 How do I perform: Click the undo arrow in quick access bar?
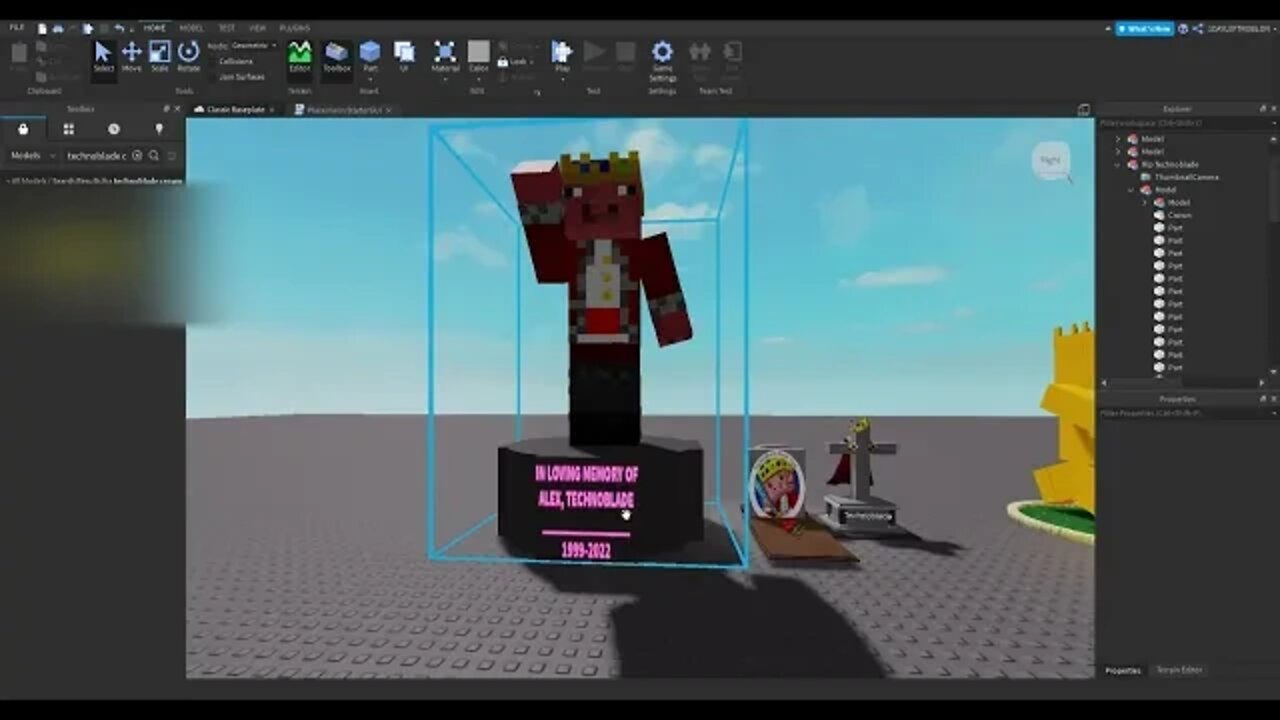tap(119, 28)
